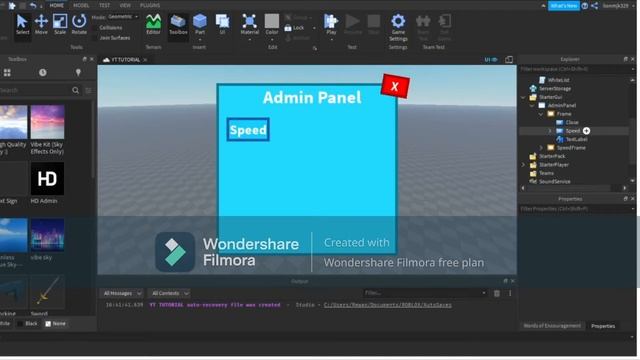Open Game Settings
The image size is (640, 360).
point(398,27)
